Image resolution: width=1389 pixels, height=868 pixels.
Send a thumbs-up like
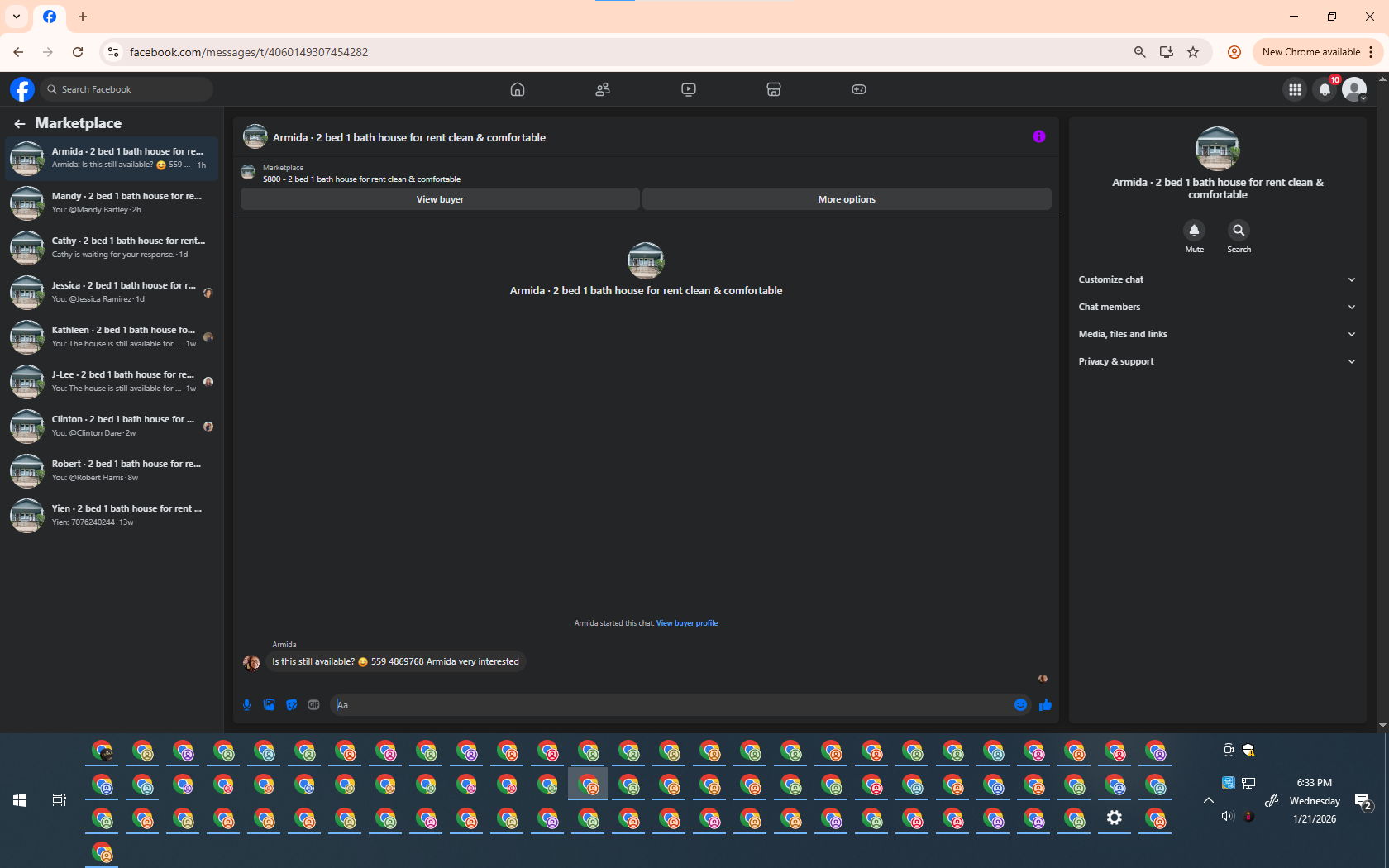1045,705
